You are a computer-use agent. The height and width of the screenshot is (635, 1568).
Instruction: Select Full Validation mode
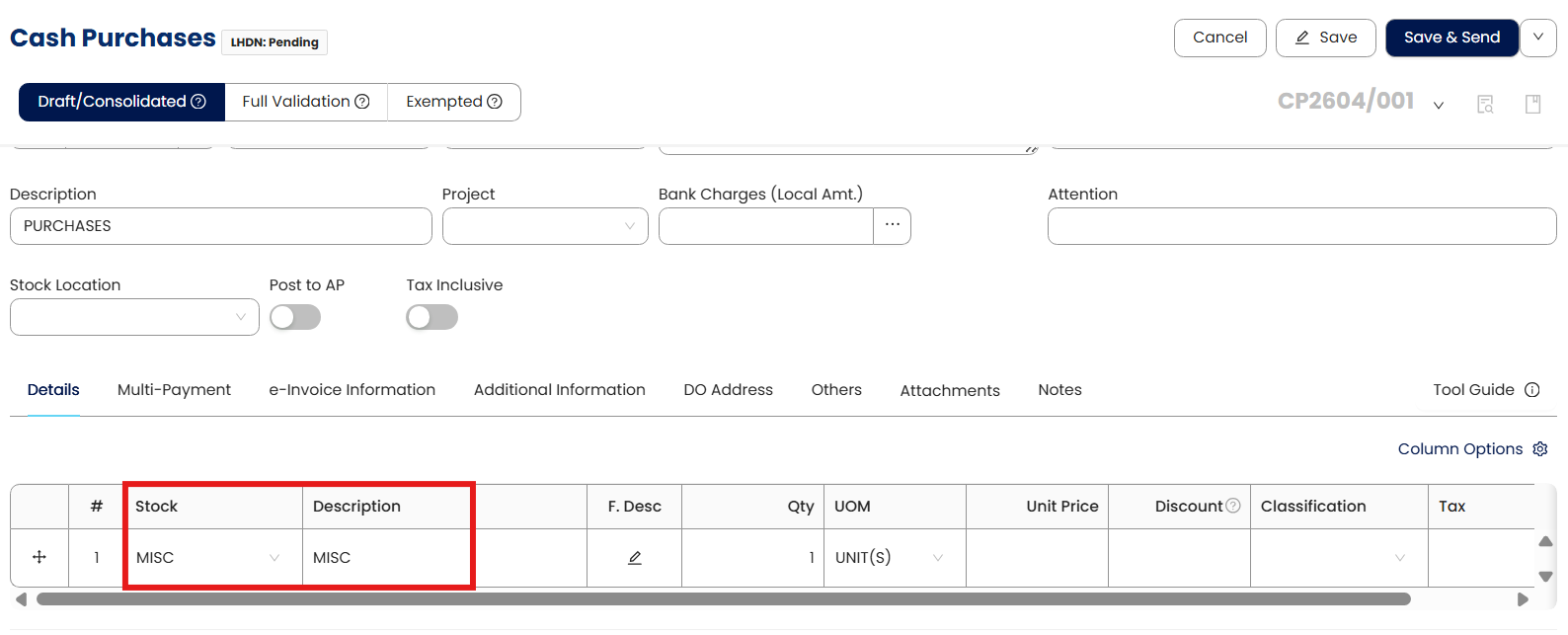coord(306,102)
